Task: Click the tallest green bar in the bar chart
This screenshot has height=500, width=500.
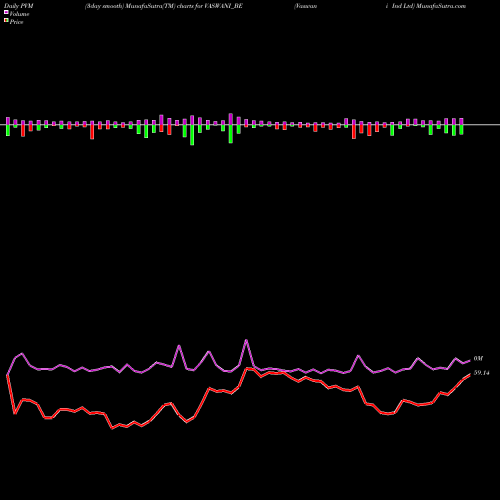Action: pyautogui.click(x=192, y=135)
